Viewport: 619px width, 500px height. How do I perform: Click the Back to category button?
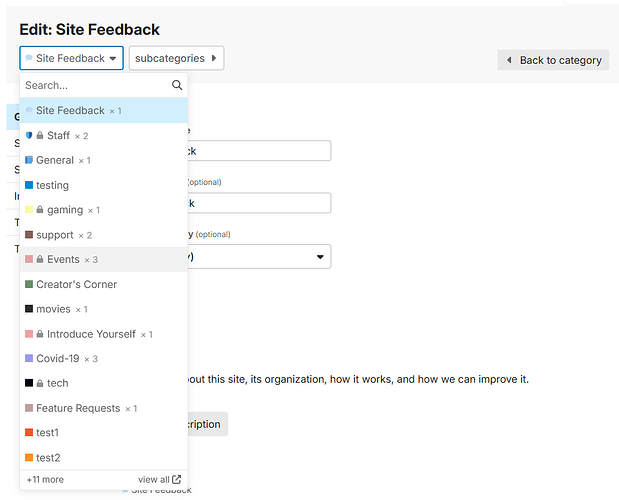(x=553, y=60)
